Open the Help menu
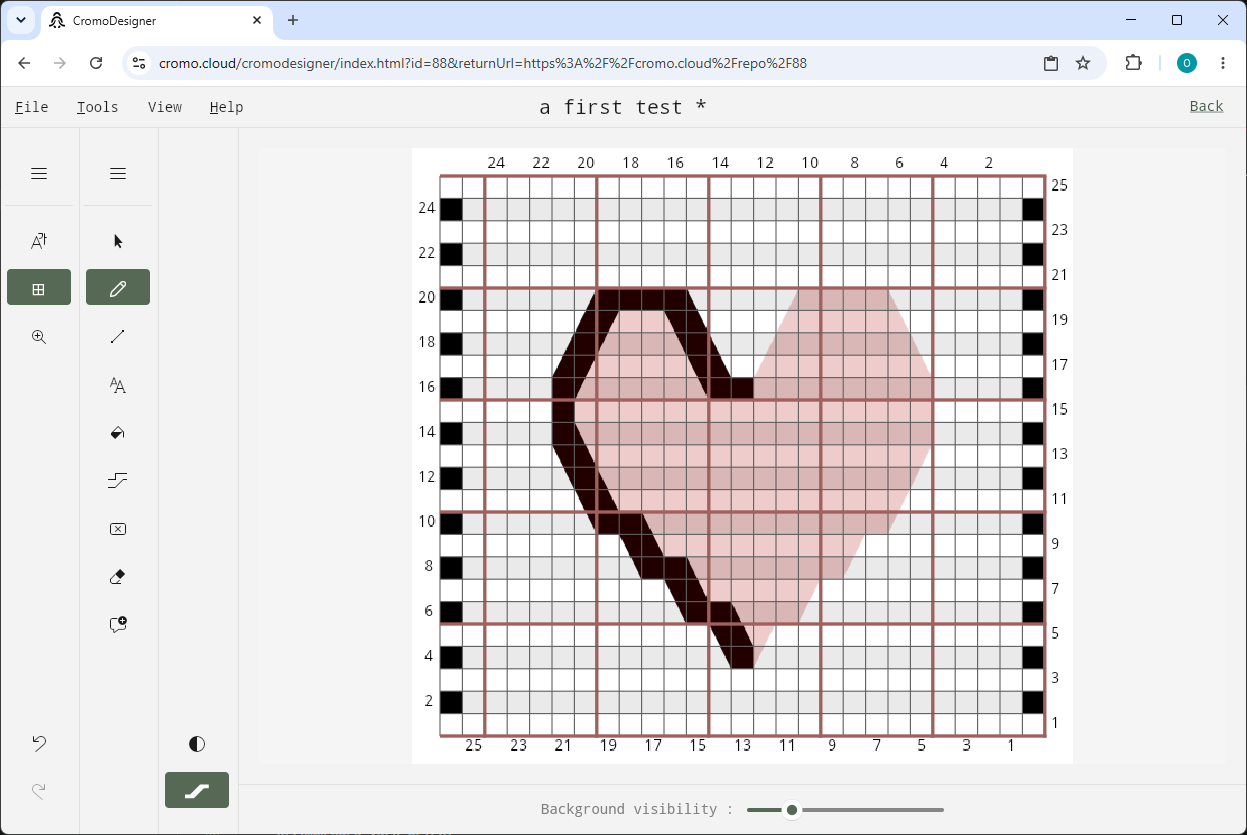 [226, 107]
